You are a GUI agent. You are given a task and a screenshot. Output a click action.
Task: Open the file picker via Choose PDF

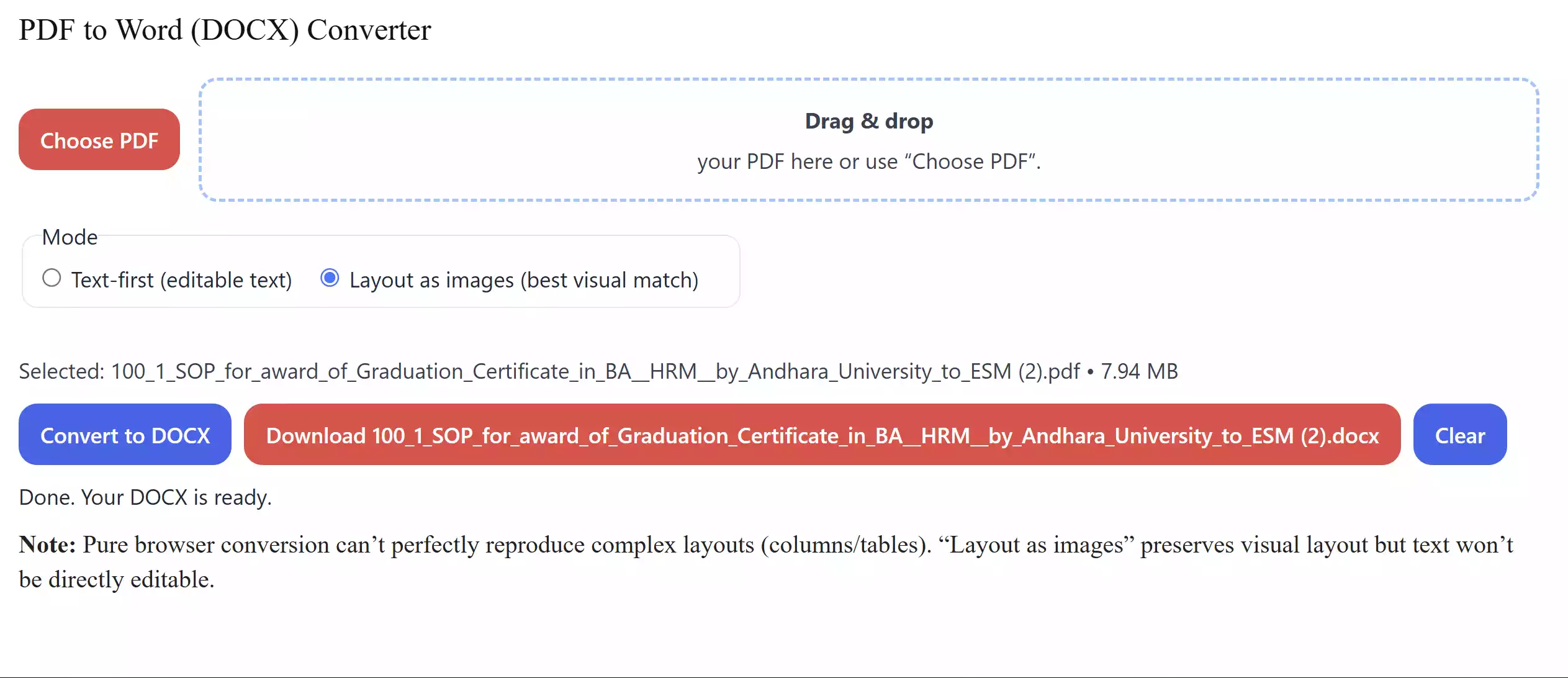pyautogui.click(x=99, y=140)
